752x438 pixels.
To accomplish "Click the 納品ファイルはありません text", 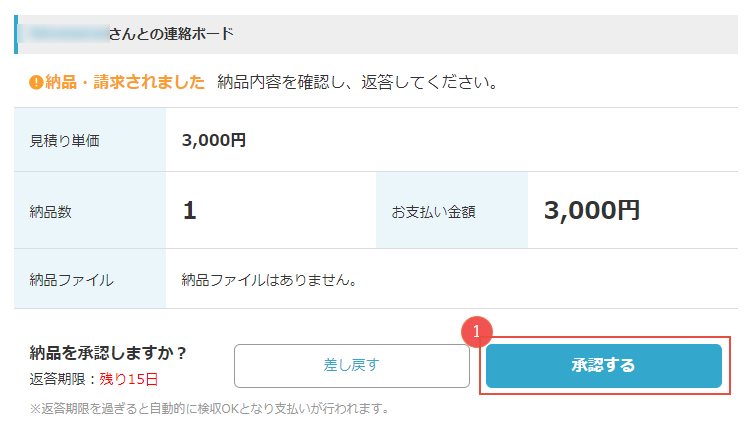I will 269,280.
